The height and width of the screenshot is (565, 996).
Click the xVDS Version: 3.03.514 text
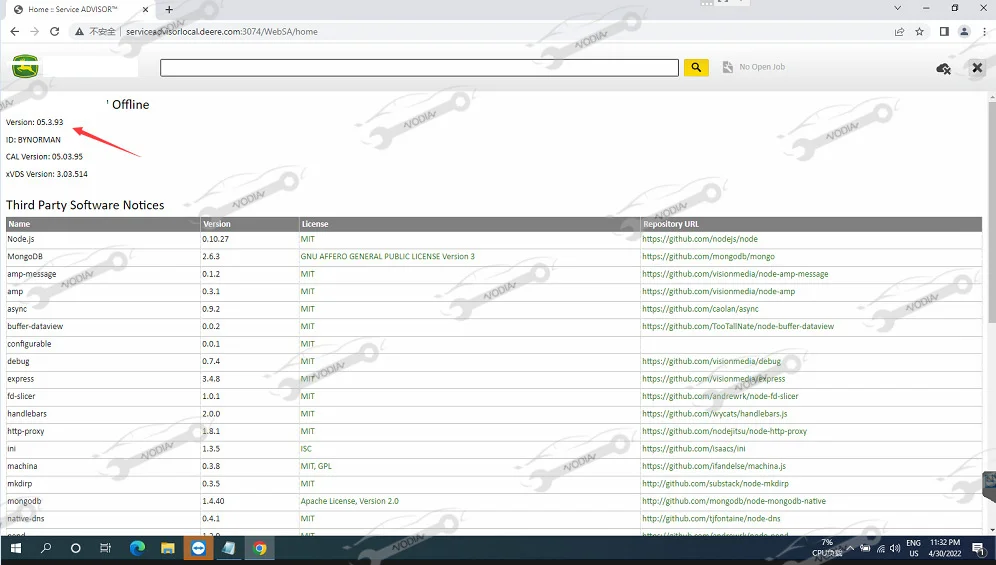click(x=46, y=174)
